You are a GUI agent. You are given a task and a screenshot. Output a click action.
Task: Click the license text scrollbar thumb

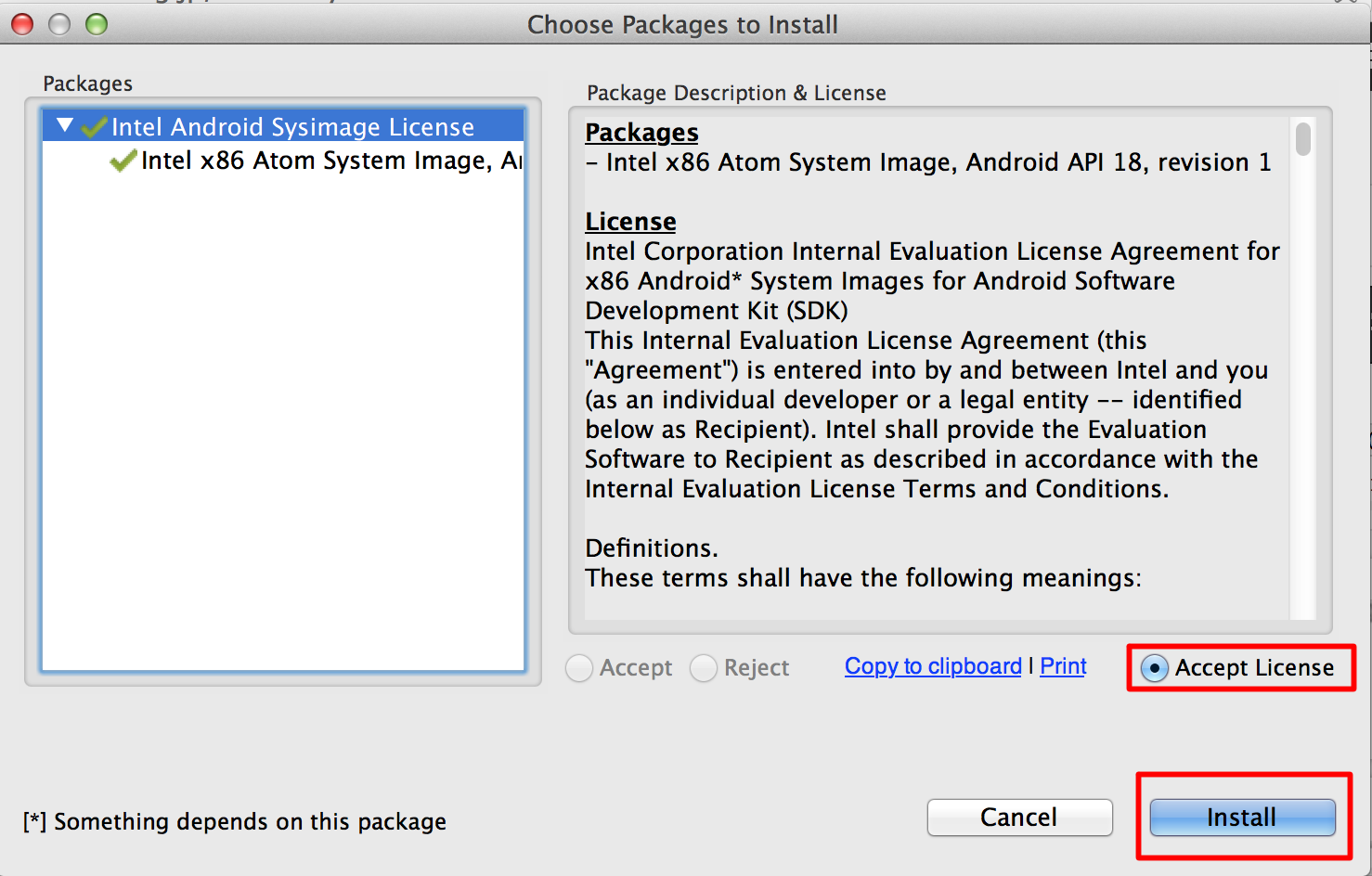1303,139
